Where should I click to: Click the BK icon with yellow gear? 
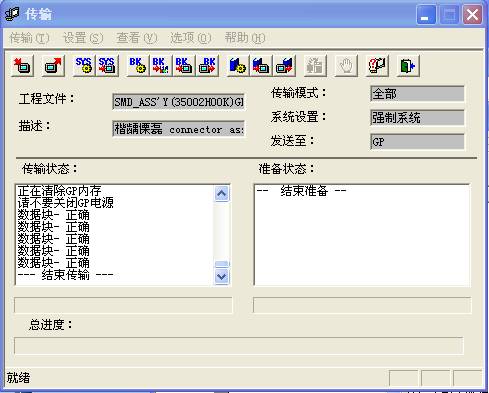[137, 65]
